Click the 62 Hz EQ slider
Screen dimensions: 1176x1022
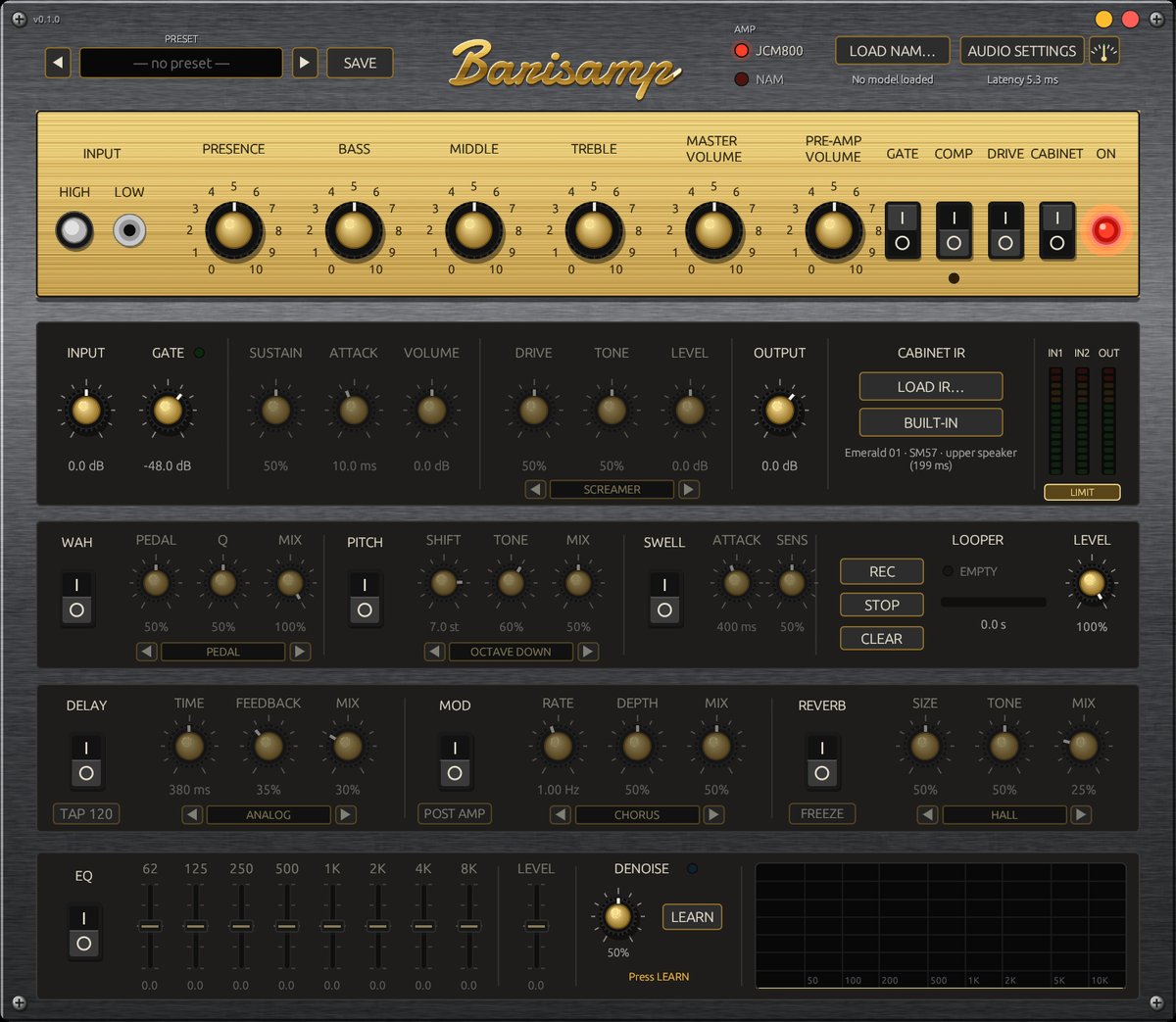coord(150,926)
